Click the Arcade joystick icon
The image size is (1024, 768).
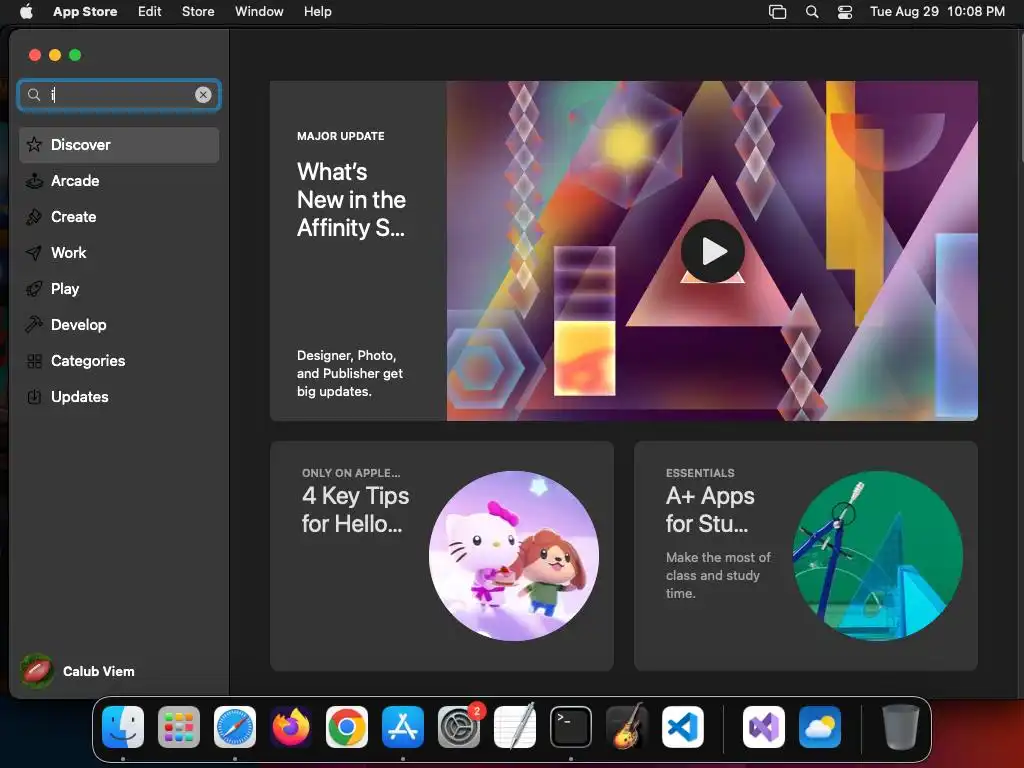tap(34, 181)
